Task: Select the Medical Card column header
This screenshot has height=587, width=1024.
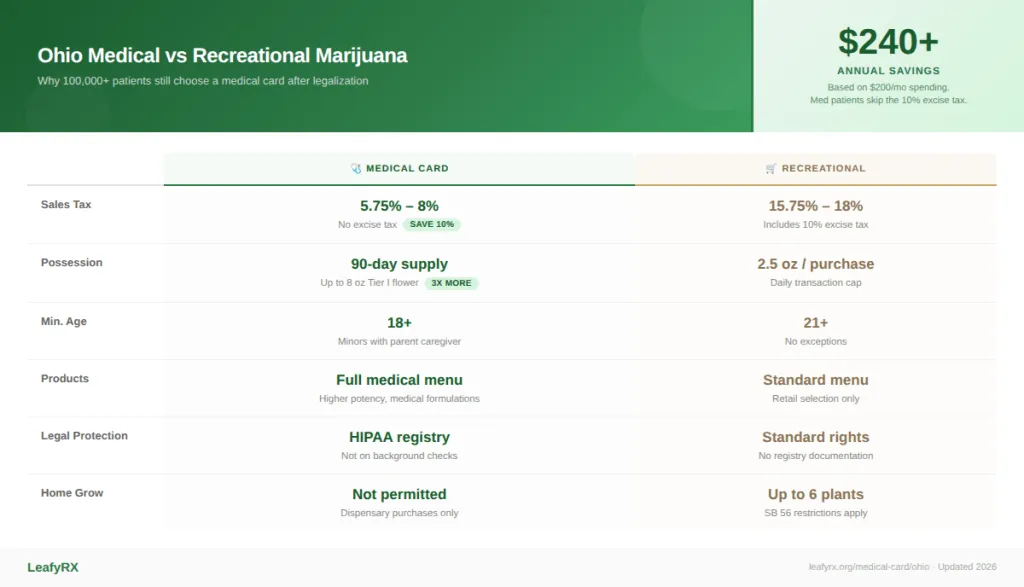Action: coord(399,169)
